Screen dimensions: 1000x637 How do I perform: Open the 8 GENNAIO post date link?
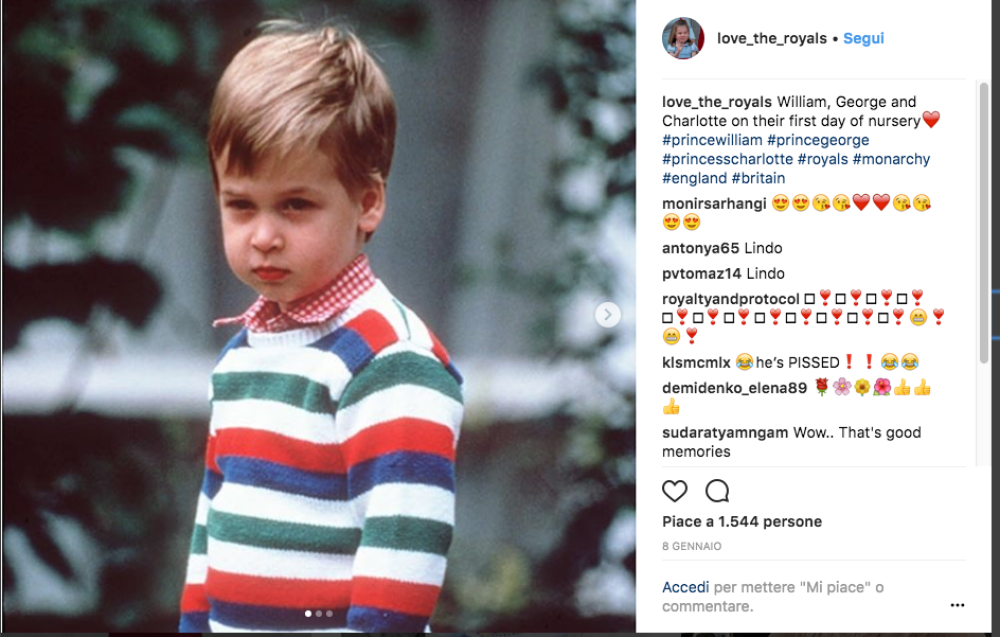click(x=692, y=546)
